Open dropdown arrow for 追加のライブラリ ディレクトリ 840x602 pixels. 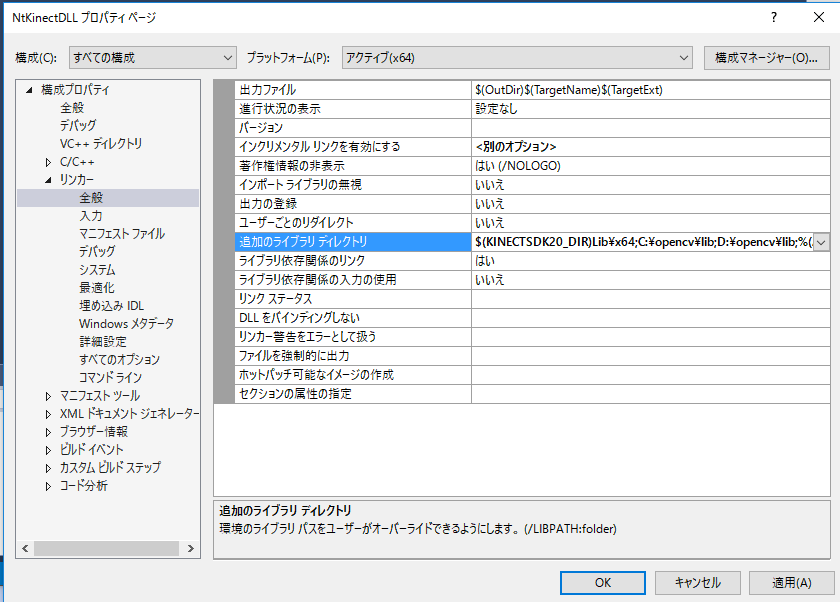(x=821, y=242)
